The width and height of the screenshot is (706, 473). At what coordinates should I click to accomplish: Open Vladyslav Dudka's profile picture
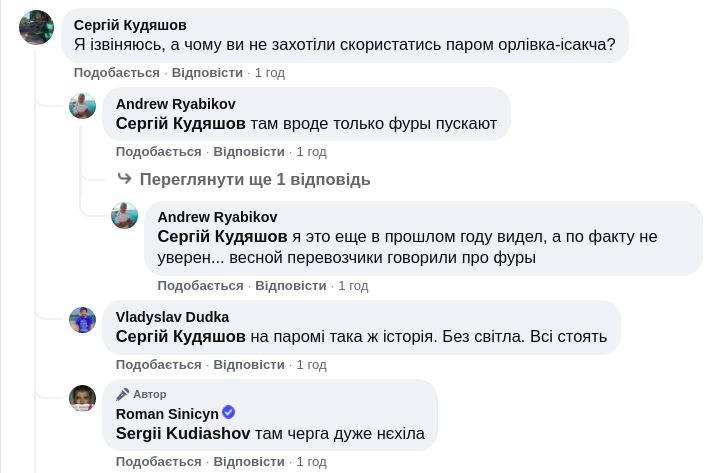pyautogui.click(x=82, y=320)
